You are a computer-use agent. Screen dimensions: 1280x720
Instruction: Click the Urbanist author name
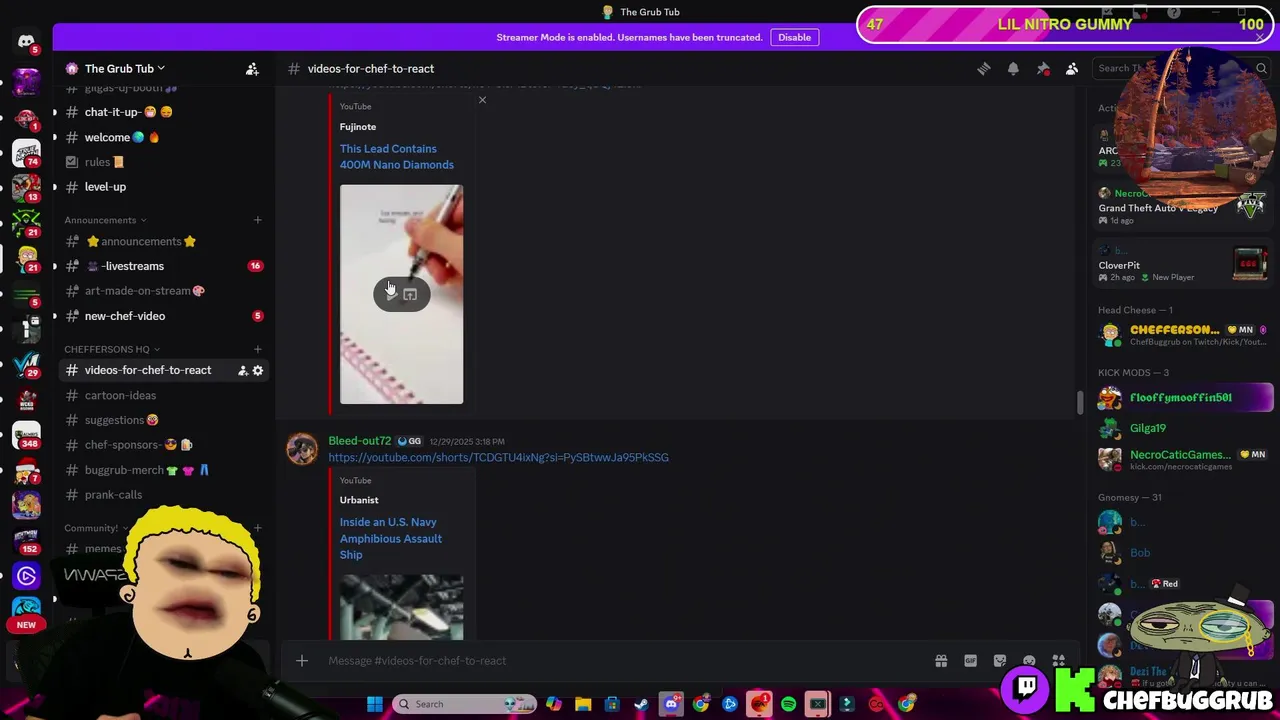click(359, 500)
